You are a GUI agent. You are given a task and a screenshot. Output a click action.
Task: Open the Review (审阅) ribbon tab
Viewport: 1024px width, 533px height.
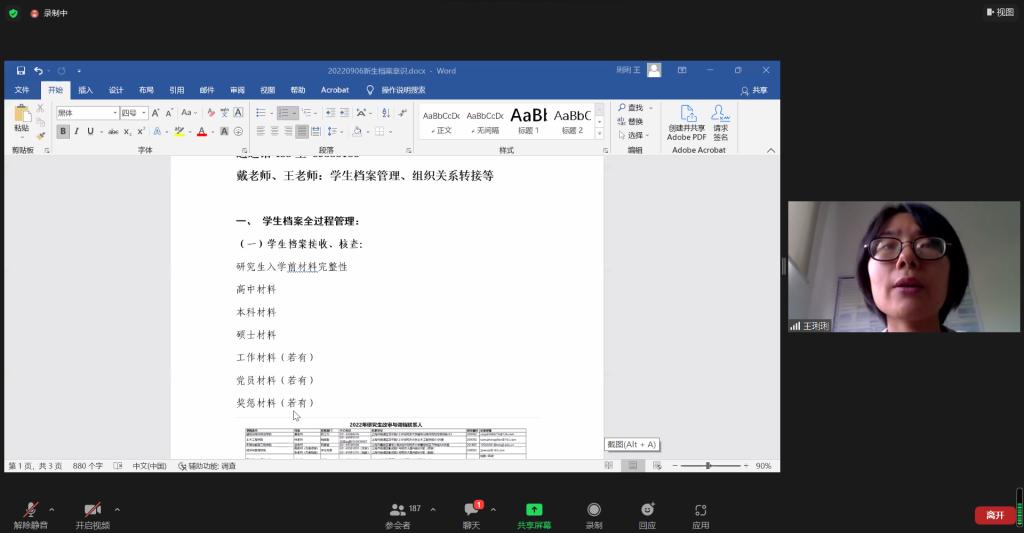click(x=237, y=90)
